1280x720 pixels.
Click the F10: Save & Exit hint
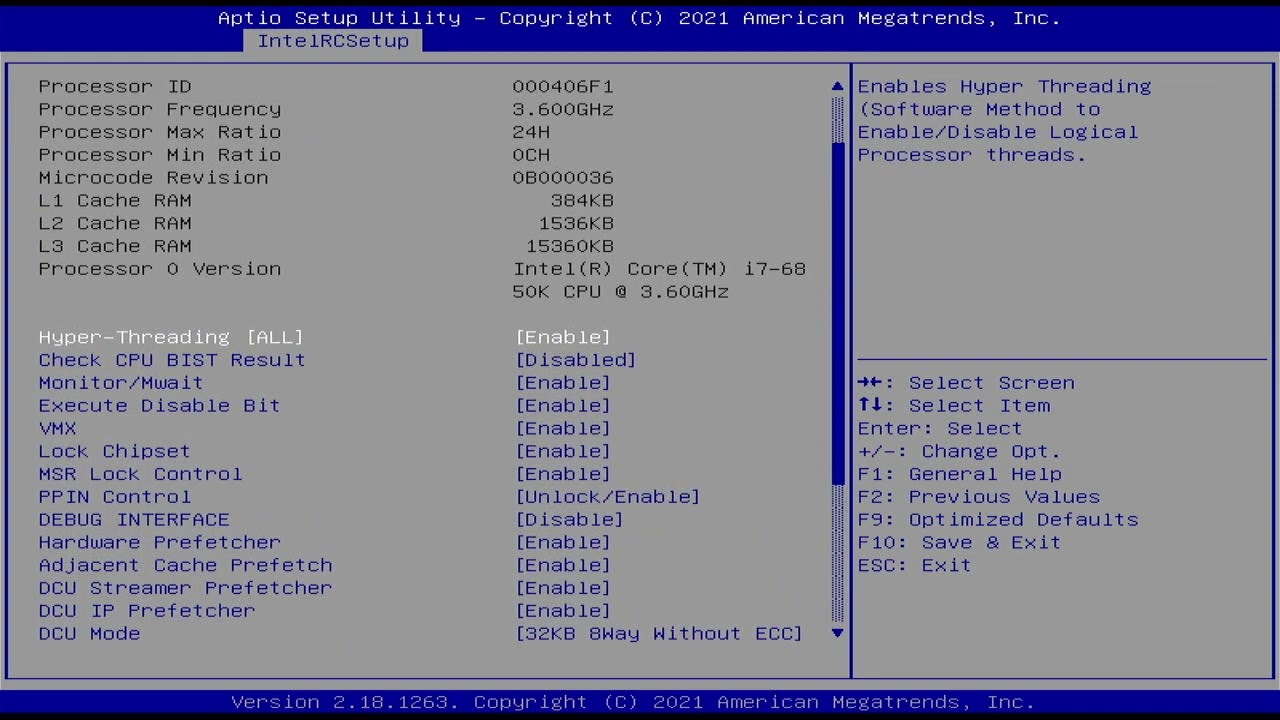click(958, 542)
